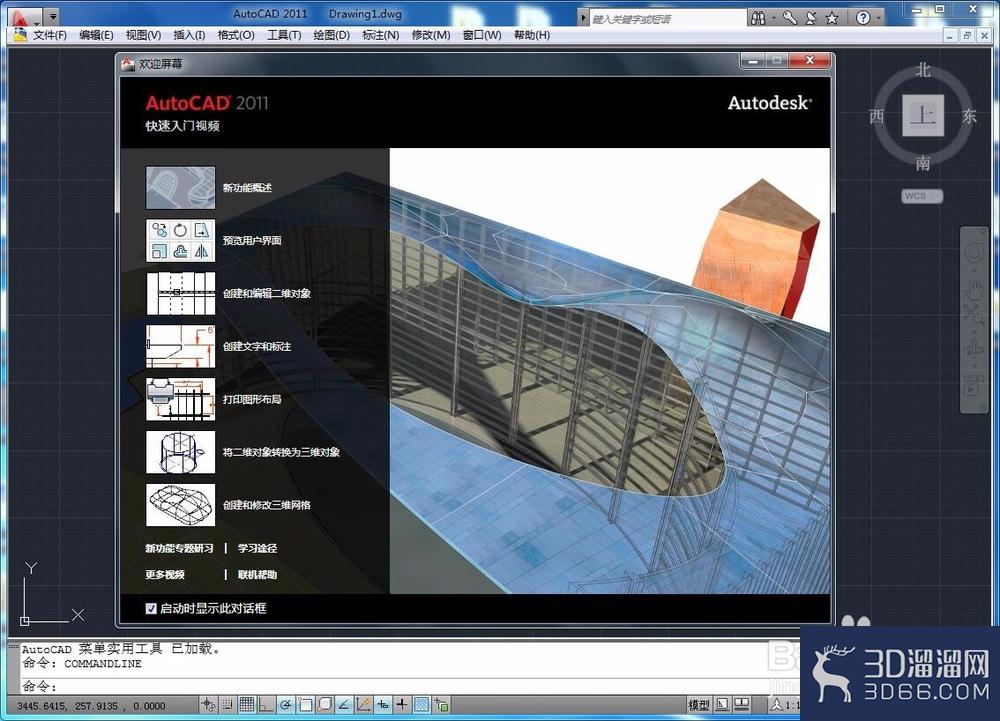1000x721 pixels.
Task: Open the 编辑(E) menu
Action: (96, 35)
